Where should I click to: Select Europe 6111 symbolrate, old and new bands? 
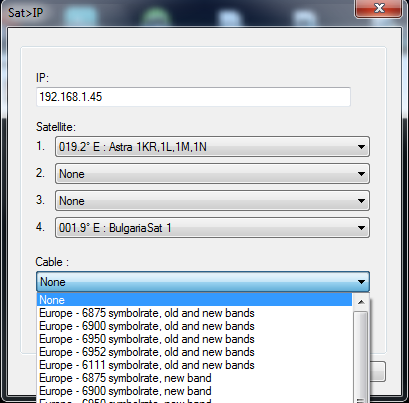[194, 365]
